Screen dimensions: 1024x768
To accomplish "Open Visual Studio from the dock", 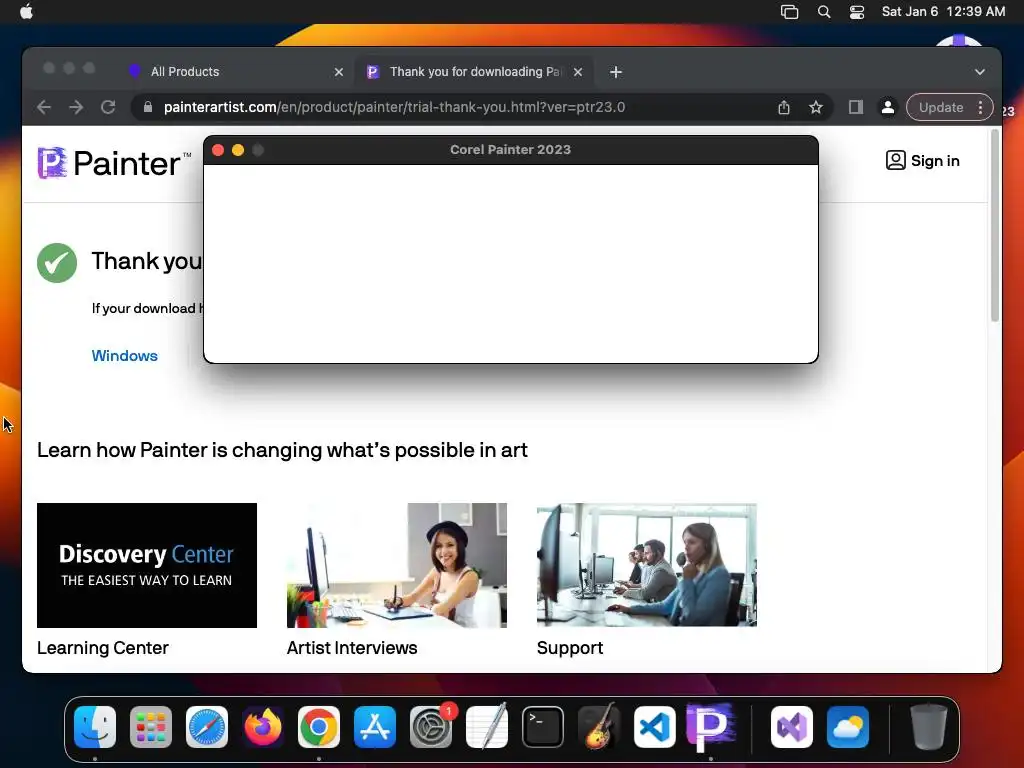I will (x=792, y=727).
